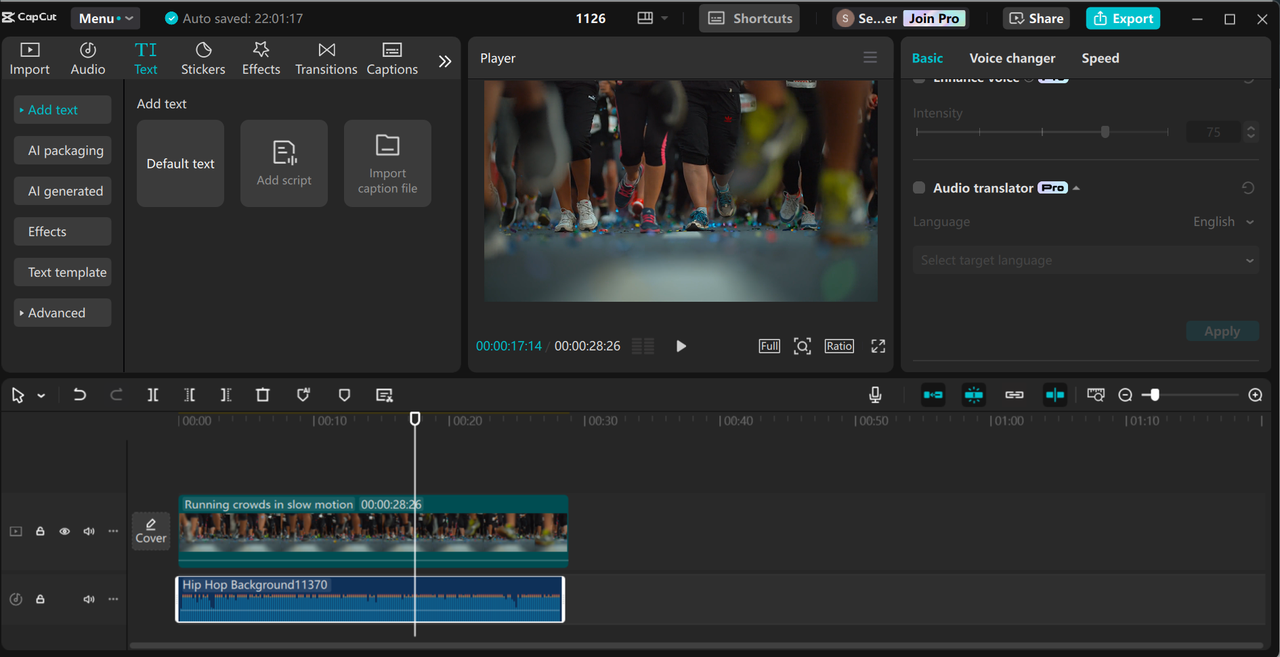Screen dimensions: 1280x657
Task: Switch to the Voice changer tab
Action: pyautogui.click(x=1012, y=58)
